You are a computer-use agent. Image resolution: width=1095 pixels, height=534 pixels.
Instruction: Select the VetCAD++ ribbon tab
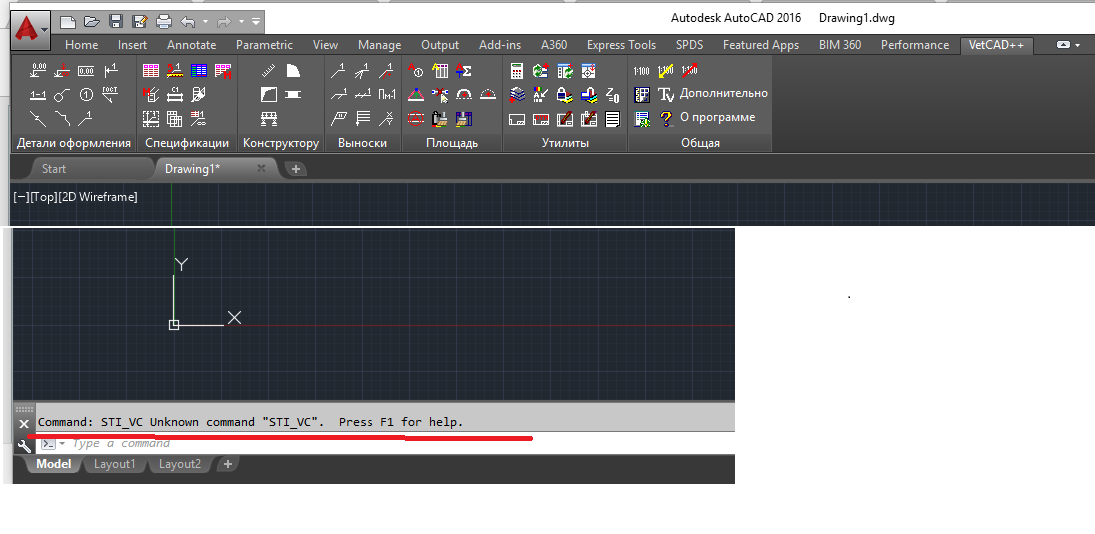click(x=997, y=45)
